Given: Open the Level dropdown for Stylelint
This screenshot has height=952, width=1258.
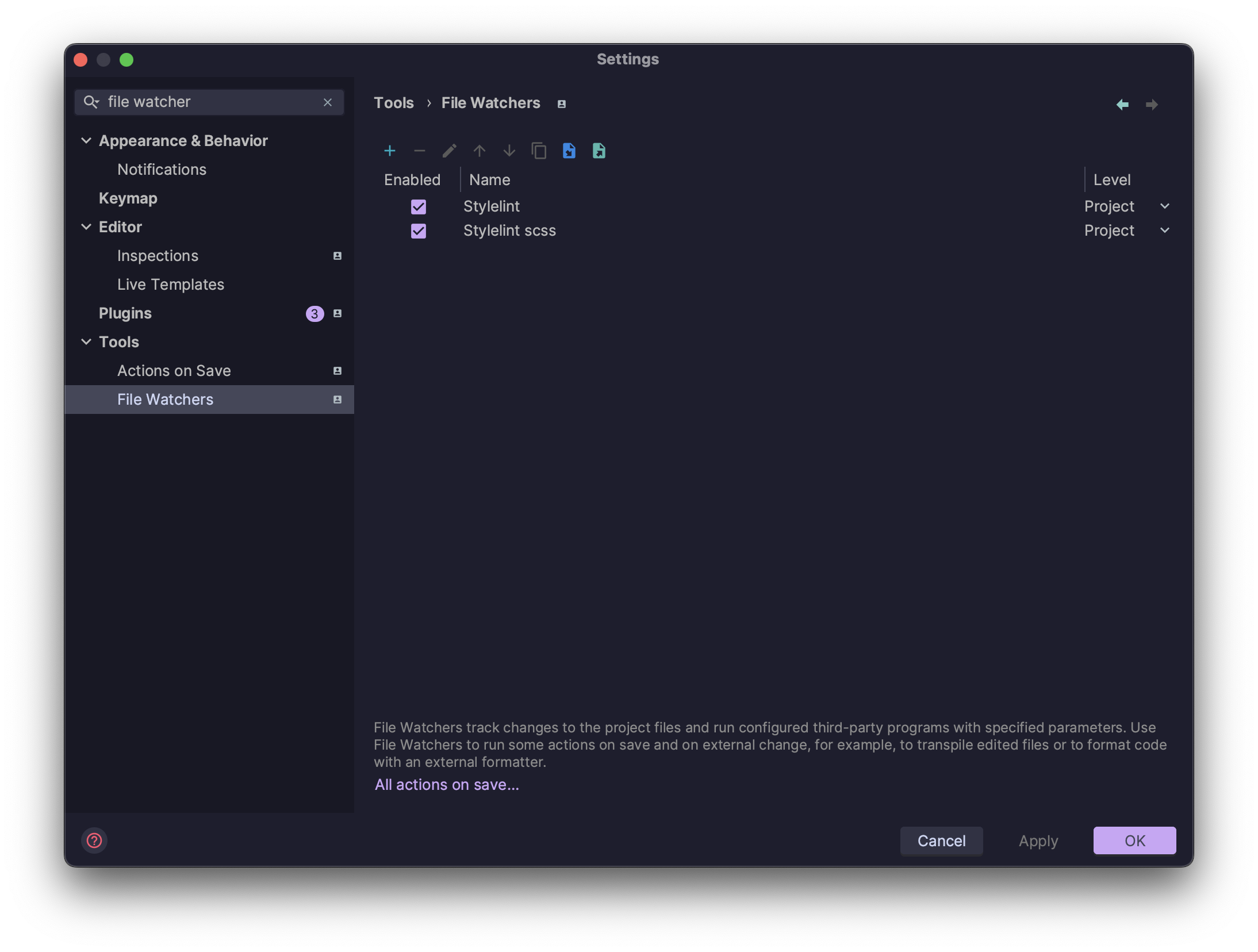Looking at the screenshot, I should (x=1165, y=206).
